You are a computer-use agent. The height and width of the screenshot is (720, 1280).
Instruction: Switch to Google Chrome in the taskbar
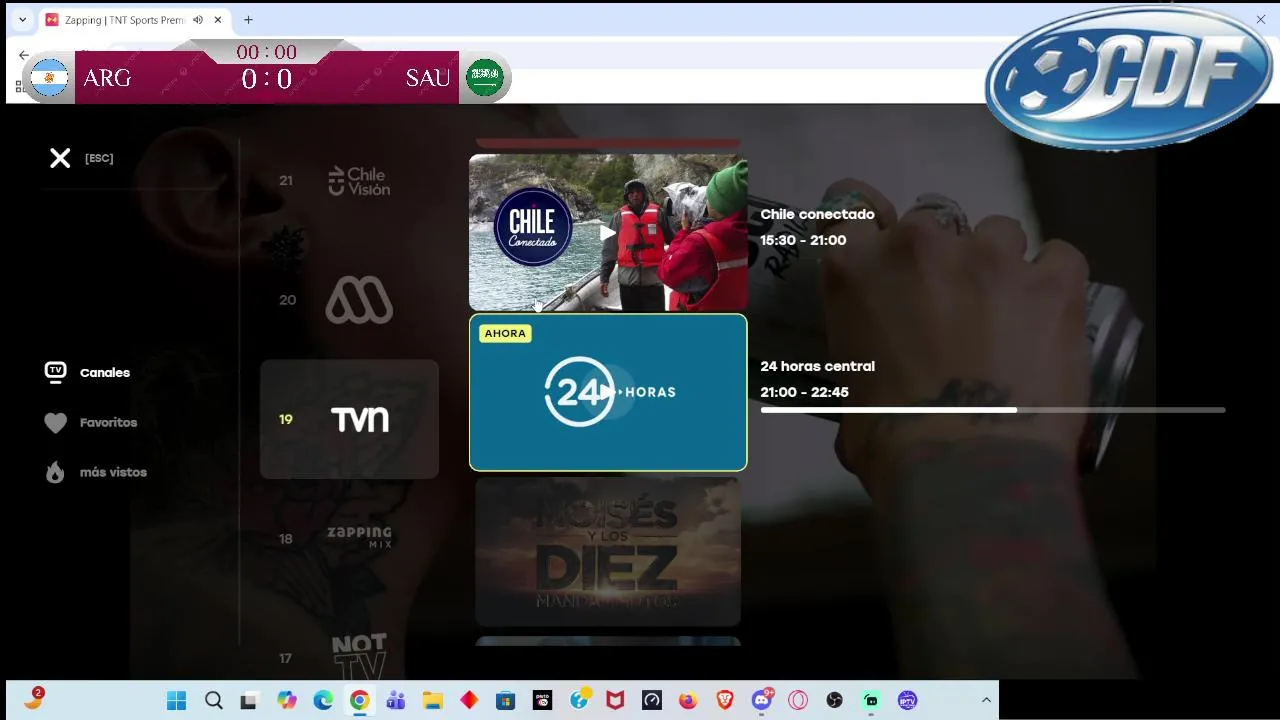pos(359,700)
